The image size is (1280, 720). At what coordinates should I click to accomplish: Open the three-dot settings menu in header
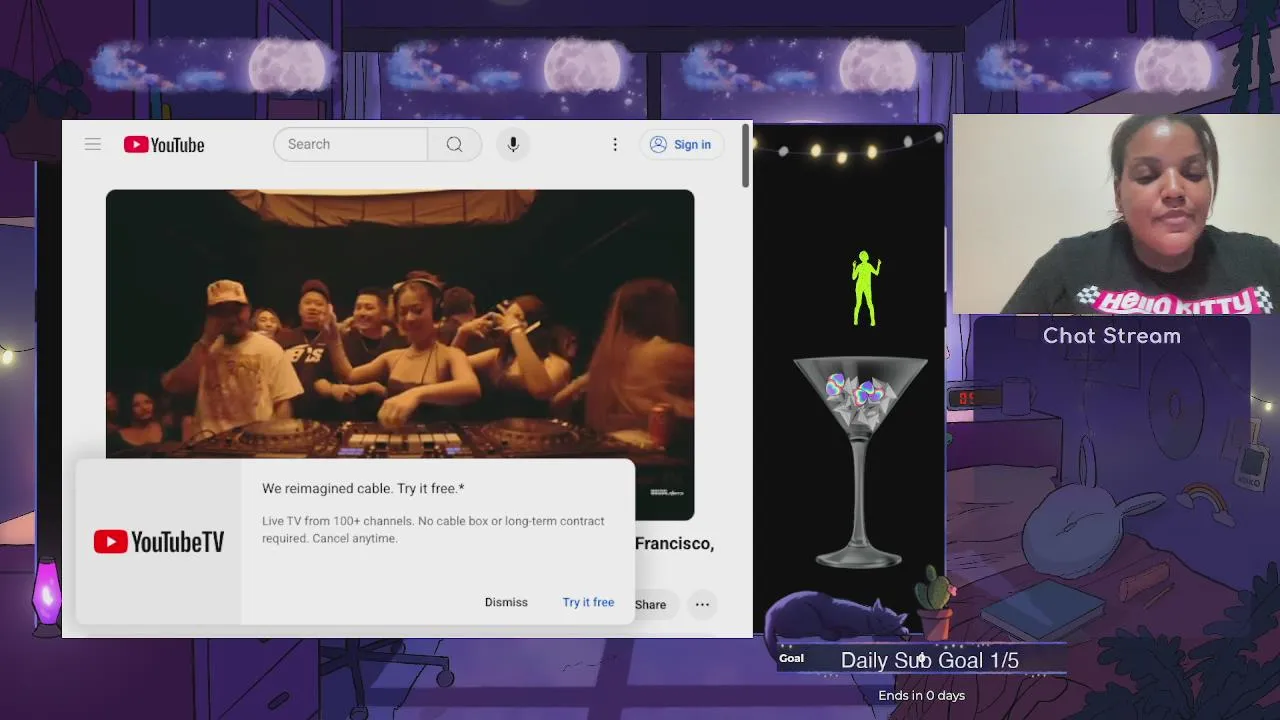pyautogui.click(x=615, y=144)
